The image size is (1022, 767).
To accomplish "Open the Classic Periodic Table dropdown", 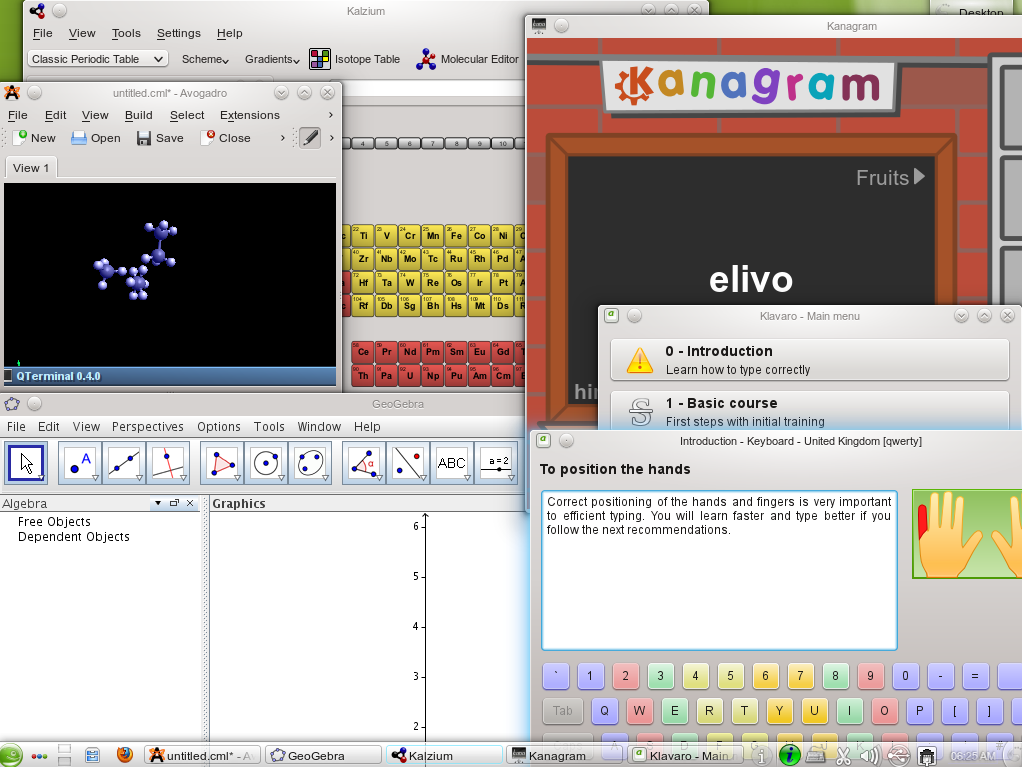I will pos(98,59).
